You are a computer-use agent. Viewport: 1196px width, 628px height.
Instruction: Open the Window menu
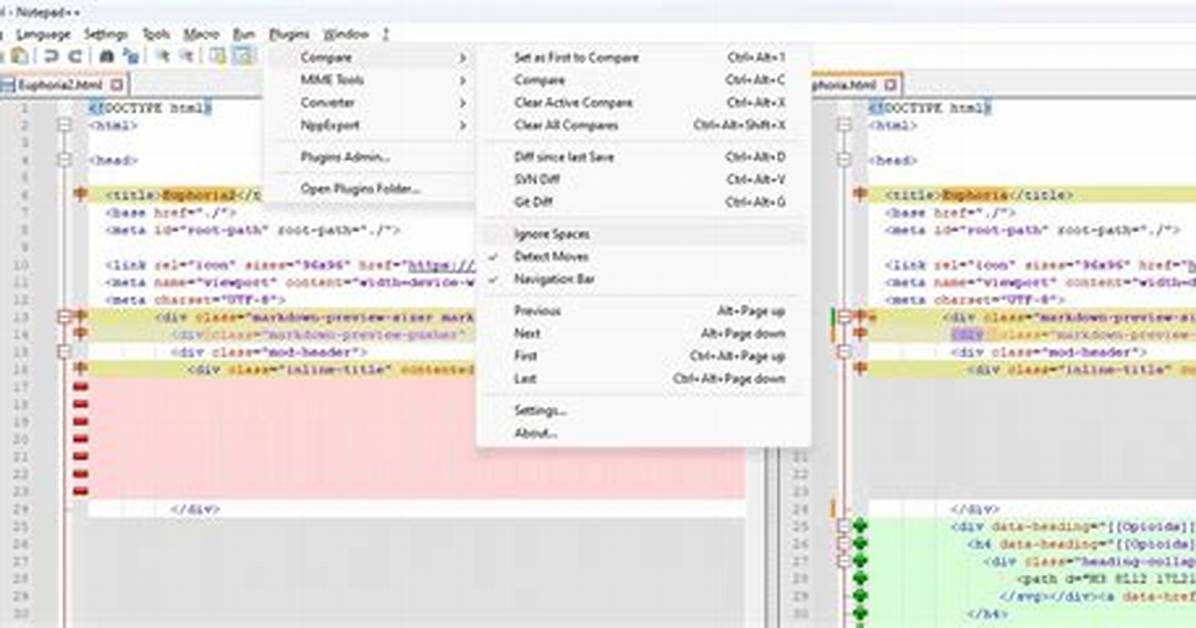pyautogui.click(x=346, y=34)
